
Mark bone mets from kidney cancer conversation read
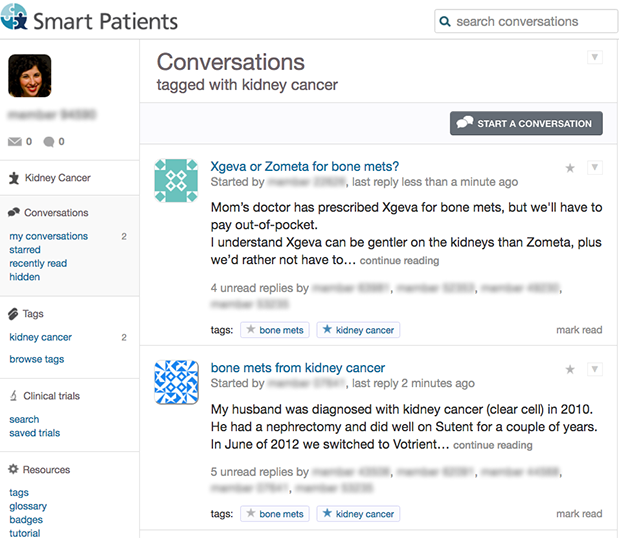(579, 514)
